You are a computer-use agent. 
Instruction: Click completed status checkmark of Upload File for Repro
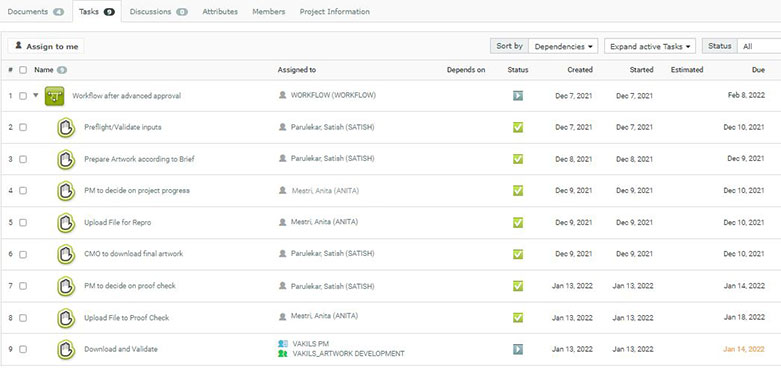pyautogui.click(x=518, y=223)
